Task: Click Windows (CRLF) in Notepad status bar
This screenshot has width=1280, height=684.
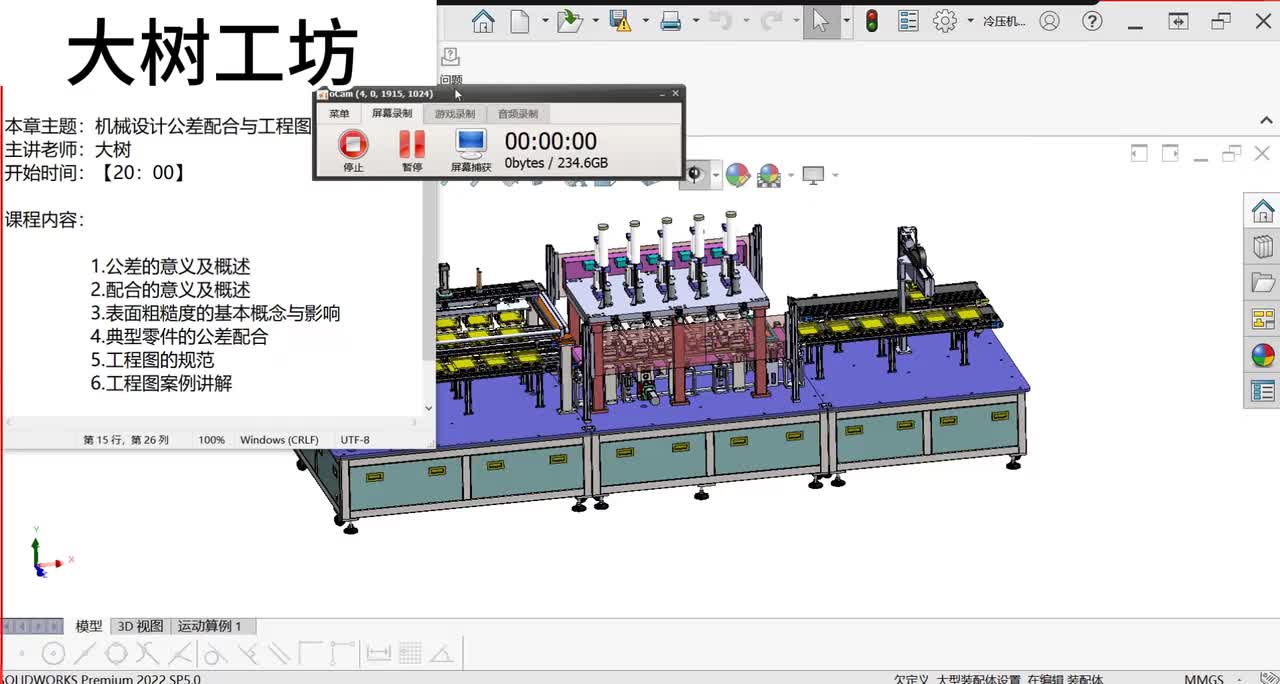Action: 279,440
